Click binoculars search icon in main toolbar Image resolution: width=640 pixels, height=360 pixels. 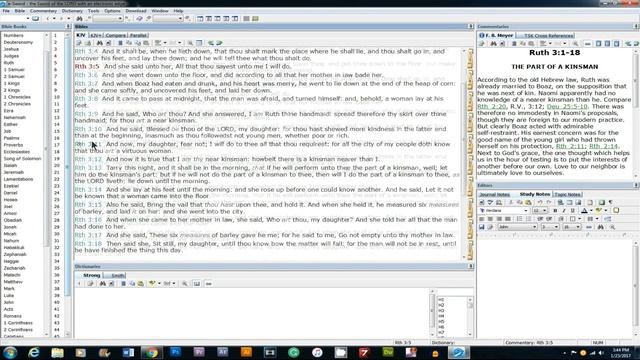point(80,19)
